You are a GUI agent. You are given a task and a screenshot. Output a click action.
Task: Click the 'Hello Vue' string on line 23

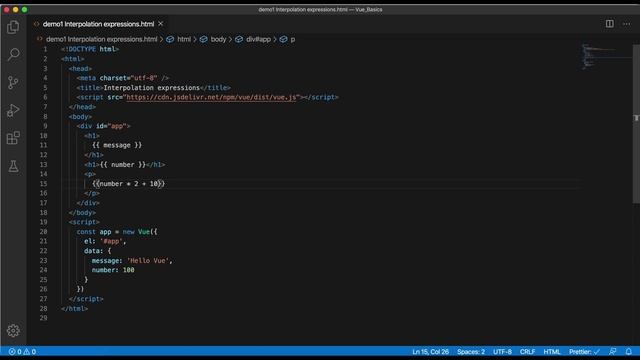(x=148, y=260)
